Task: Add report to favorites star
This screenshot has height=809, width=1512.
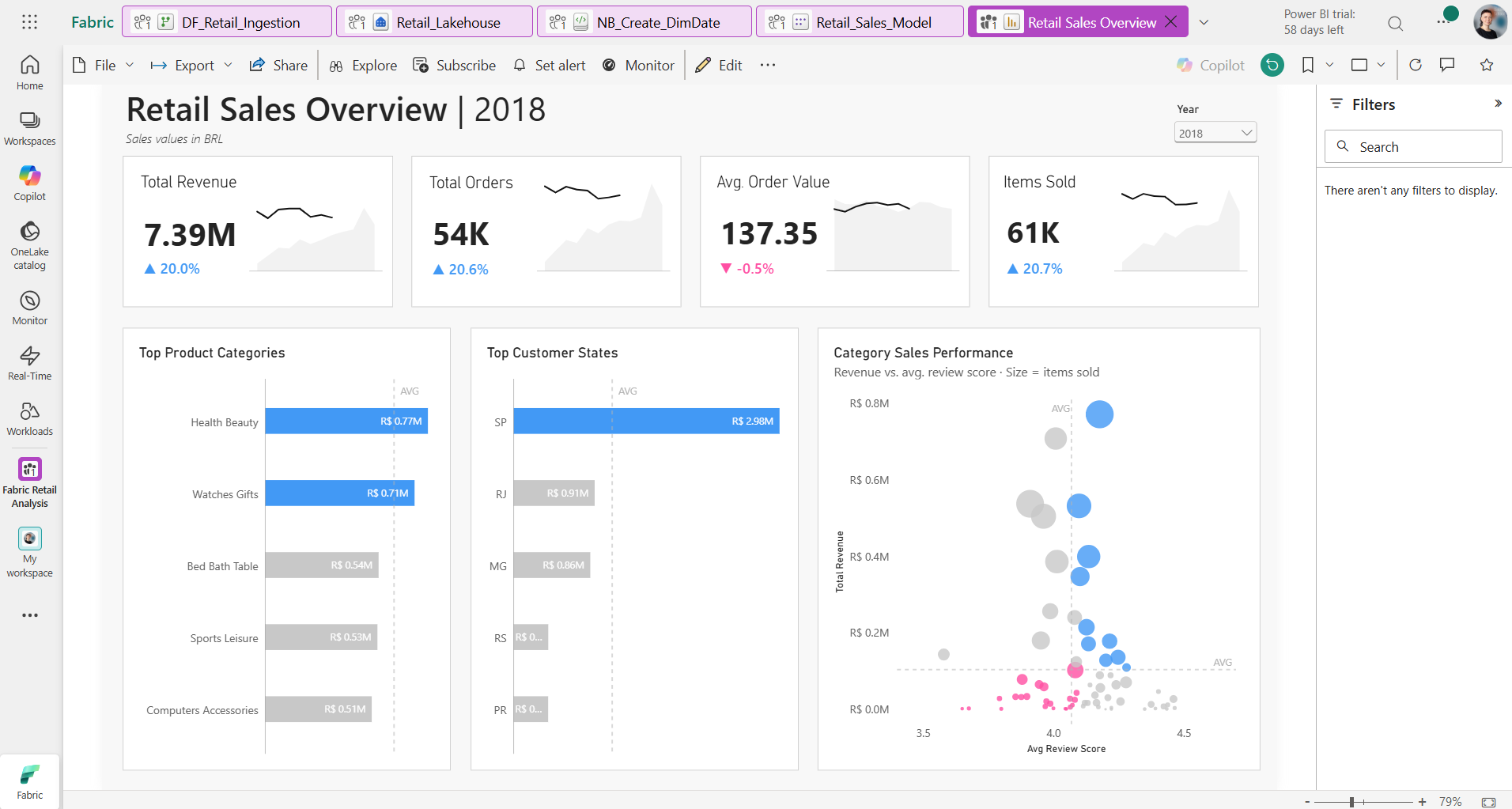Action: (1487, 65)
